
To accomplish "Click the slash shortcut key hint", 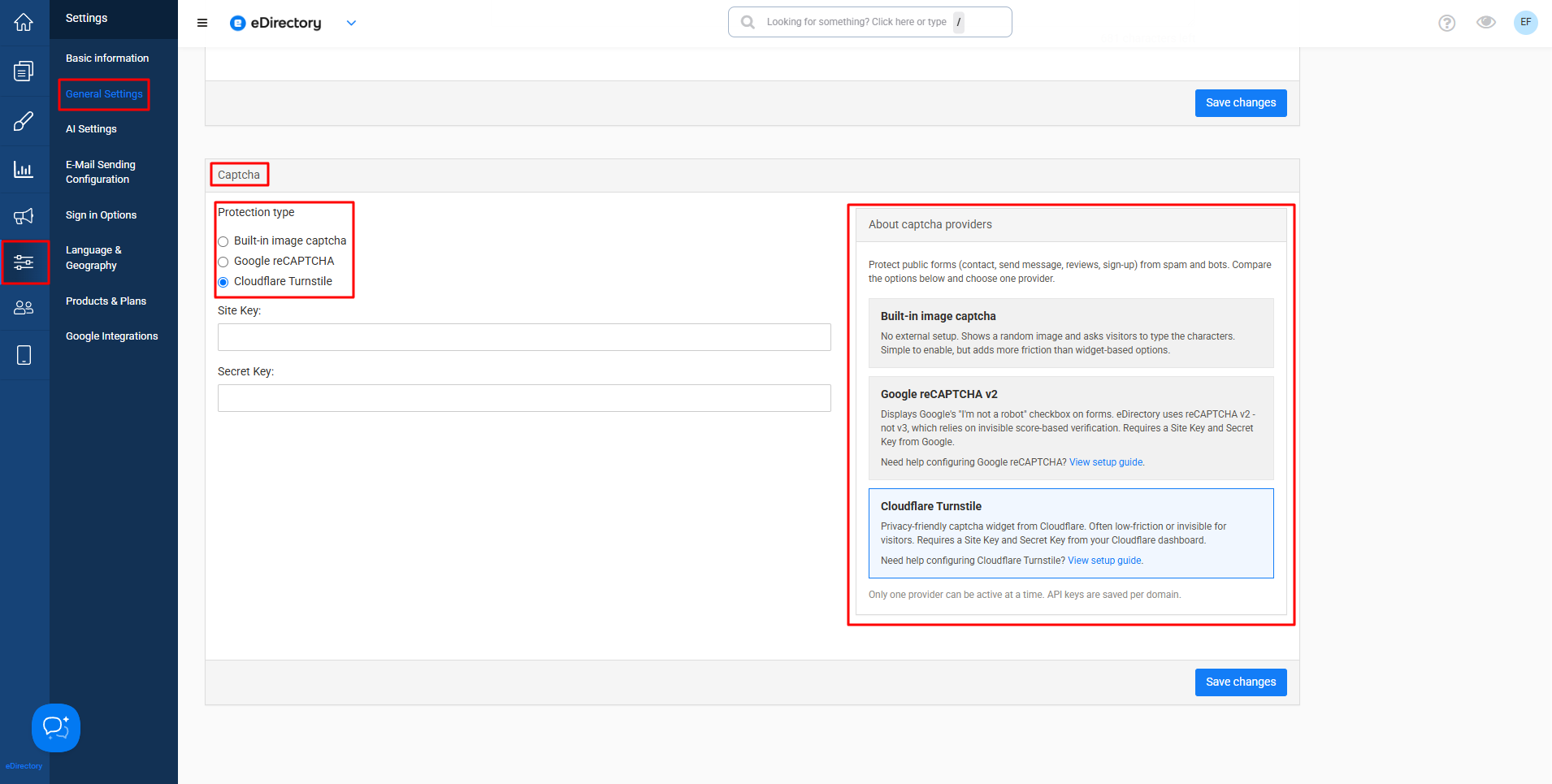I will point(959,22).
